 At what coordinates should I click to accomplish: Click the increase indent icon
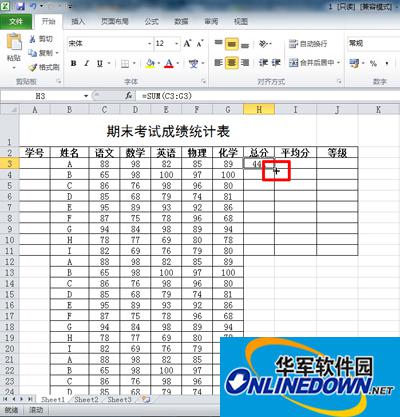[x=276, y=63]
